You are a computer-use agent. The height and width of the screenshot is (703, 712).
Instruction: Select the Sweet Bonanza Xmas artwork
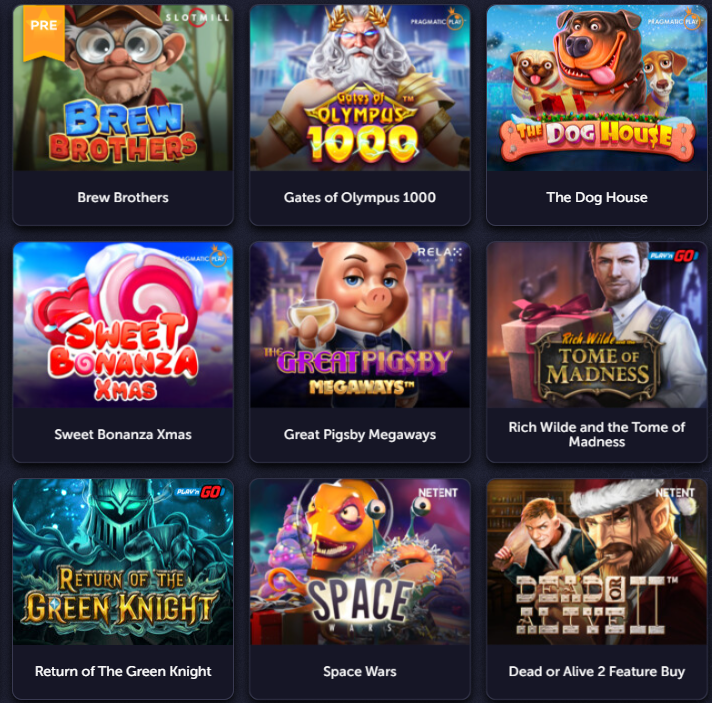click(123, 325)
